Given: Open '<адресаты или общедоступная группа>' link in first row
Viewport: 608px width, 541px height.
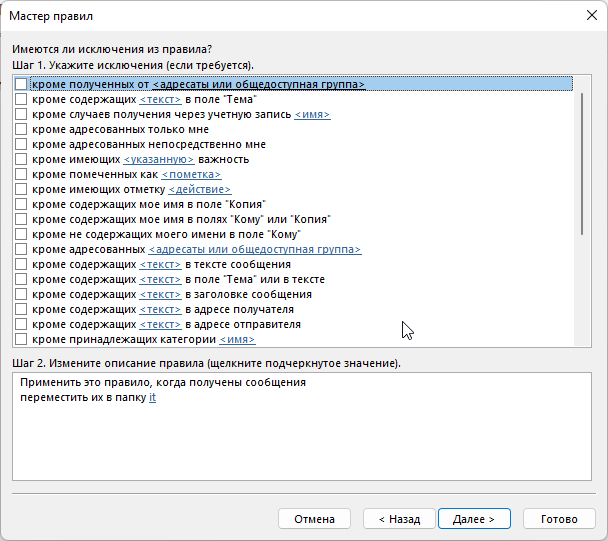Looking at the screenshot, I should click(x=258, y=85).
